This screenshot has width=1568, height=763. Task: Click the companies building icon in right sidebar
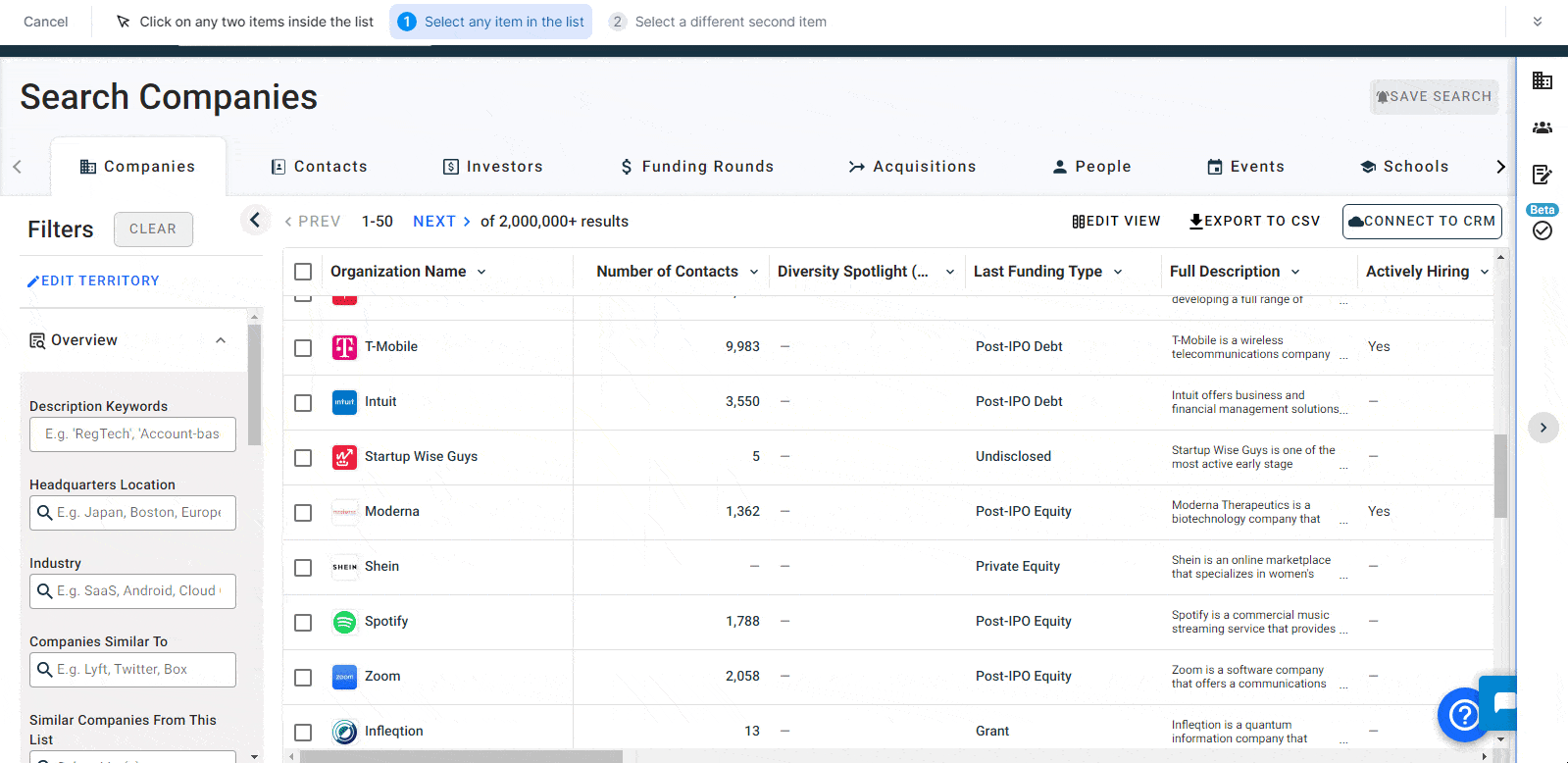point(1543,80)
